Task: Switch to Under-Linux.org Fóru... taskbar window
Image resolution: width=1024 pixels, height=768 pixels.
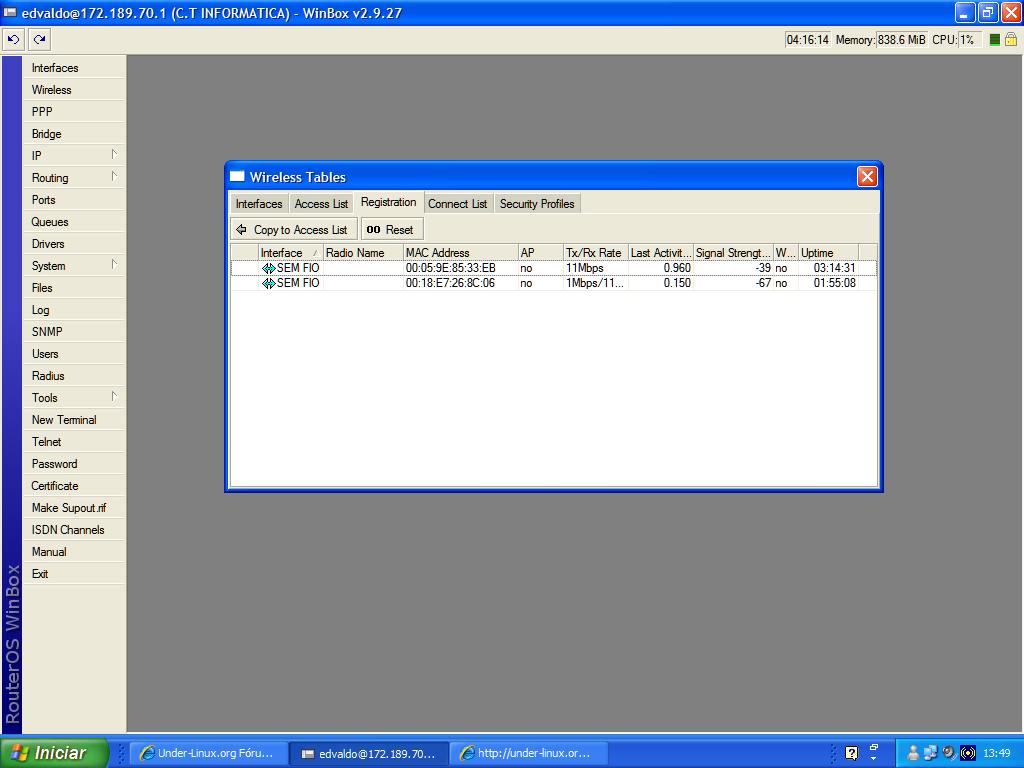Action: 207,753
